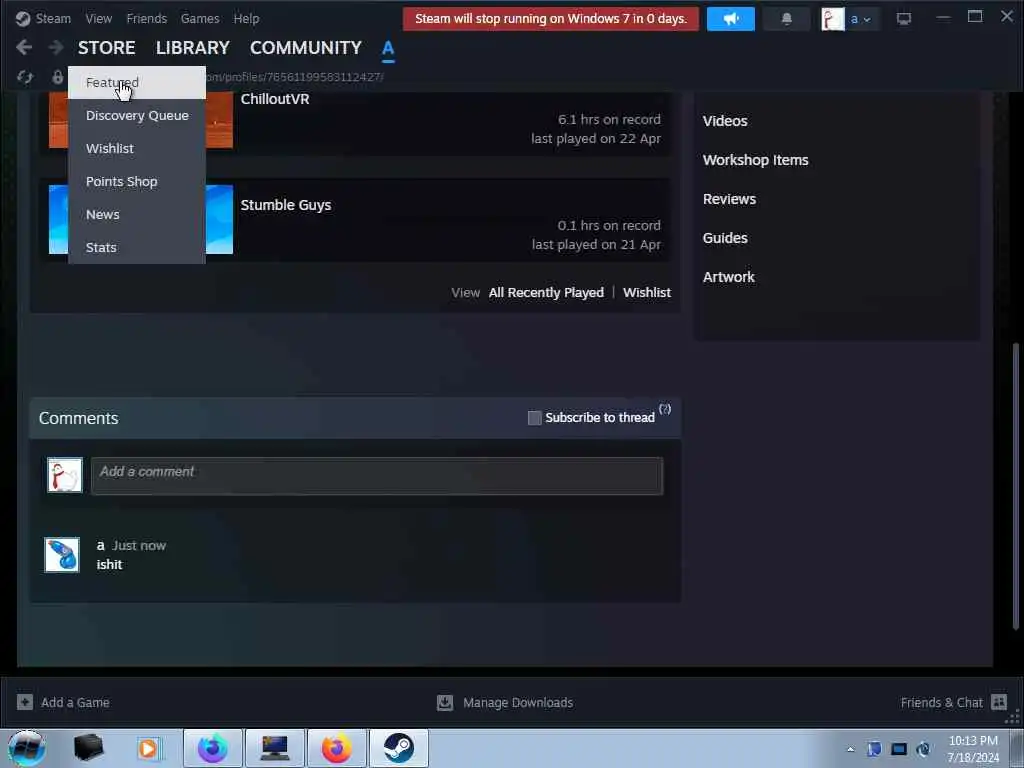Viewport: 1024px width, 768px height.
Task: Expand the account name dropdown chevron
Action: (x=867, y=20)
